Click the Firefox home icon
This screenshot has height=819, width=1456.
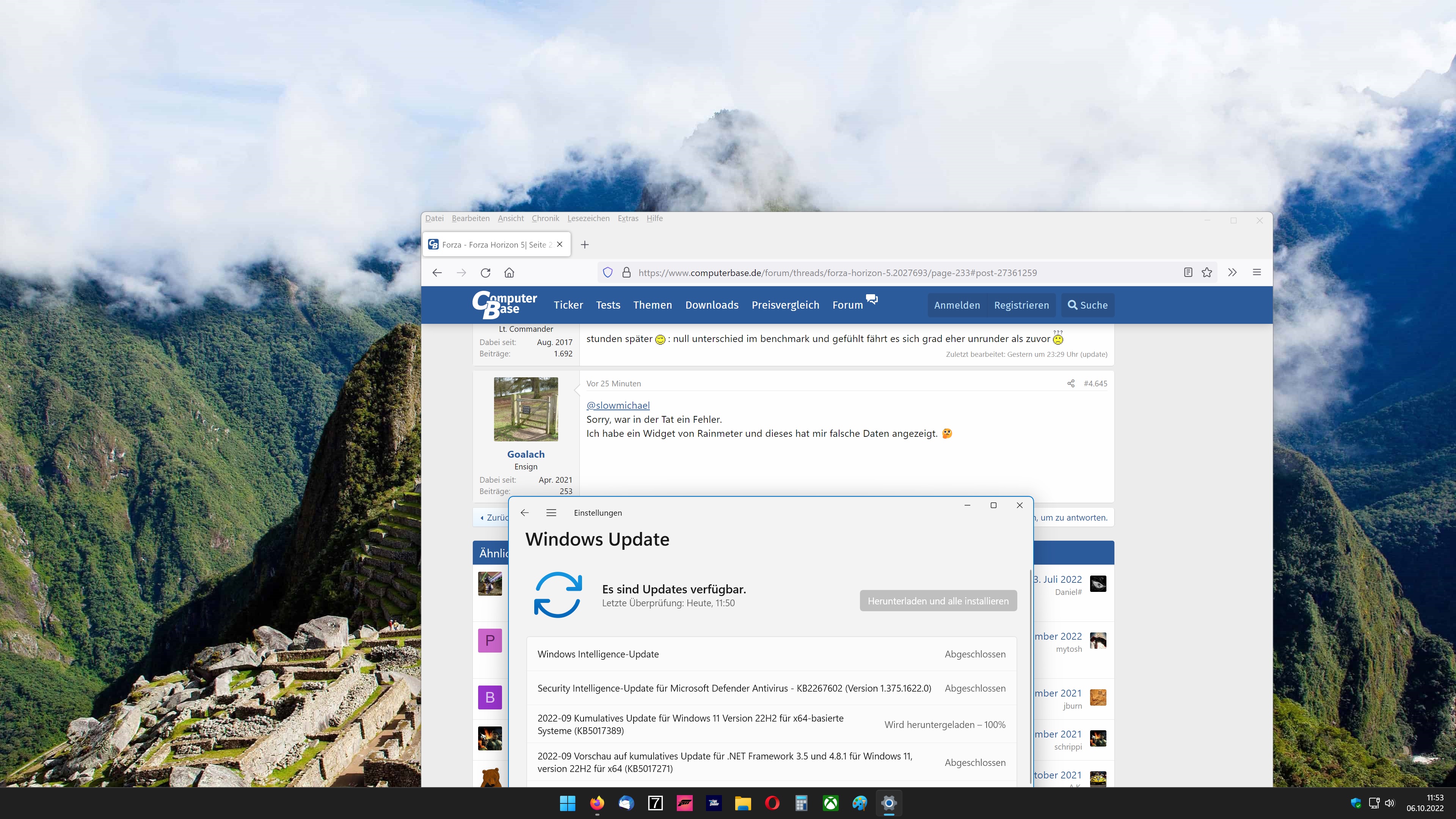[x=509, y=273]
